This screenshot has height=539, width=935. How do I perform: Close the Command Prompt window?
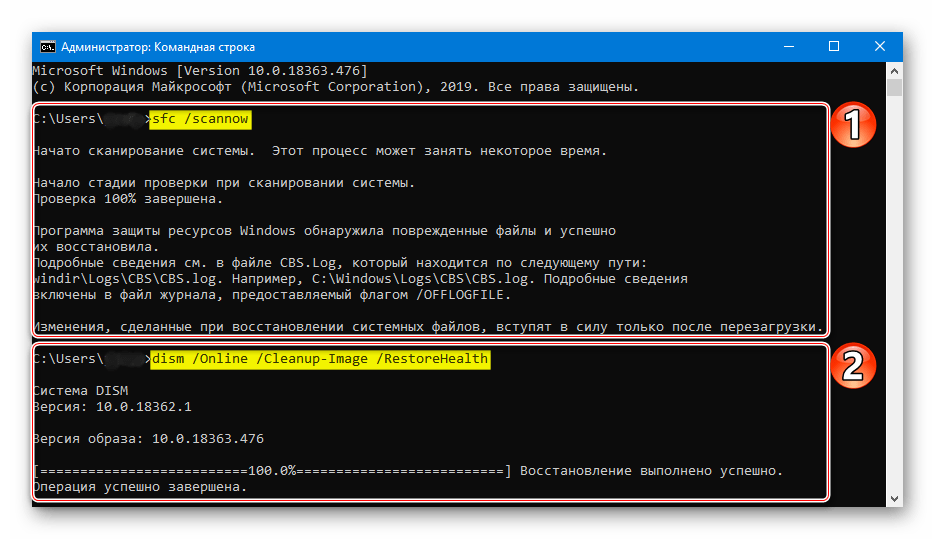[x=880, y=47]
